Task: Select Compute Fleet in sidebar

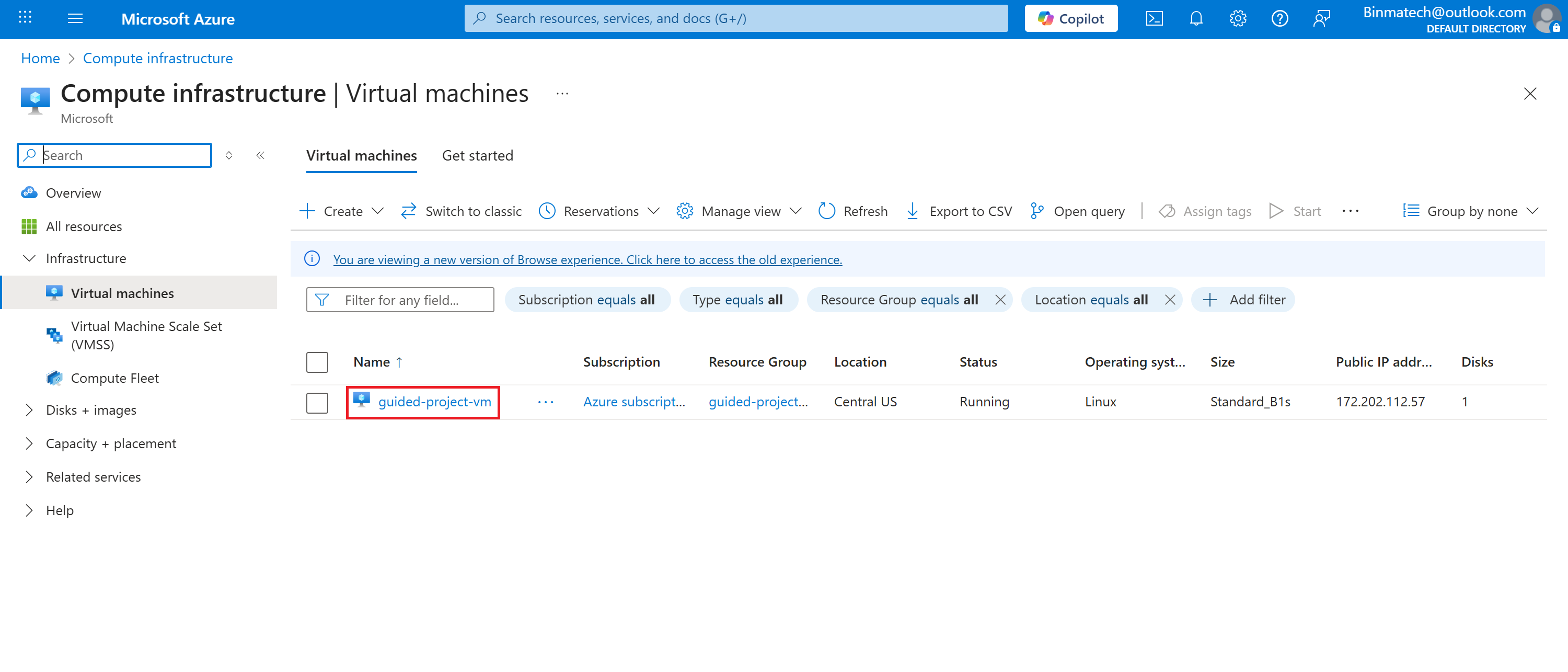Action: click(114, 378)
